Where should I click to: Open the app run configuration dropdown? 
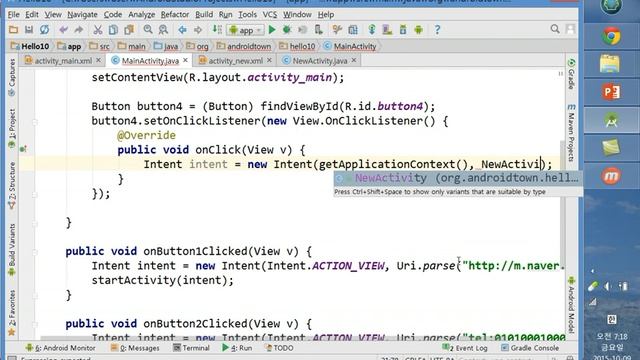coord(245,30)
